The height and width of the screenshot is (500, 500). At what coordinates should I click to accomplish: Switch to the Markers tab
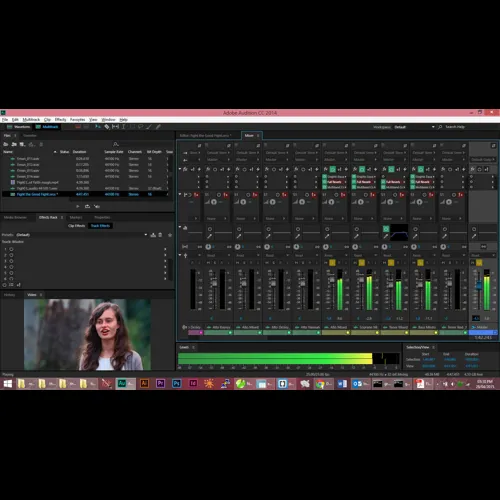coord(76,217)
